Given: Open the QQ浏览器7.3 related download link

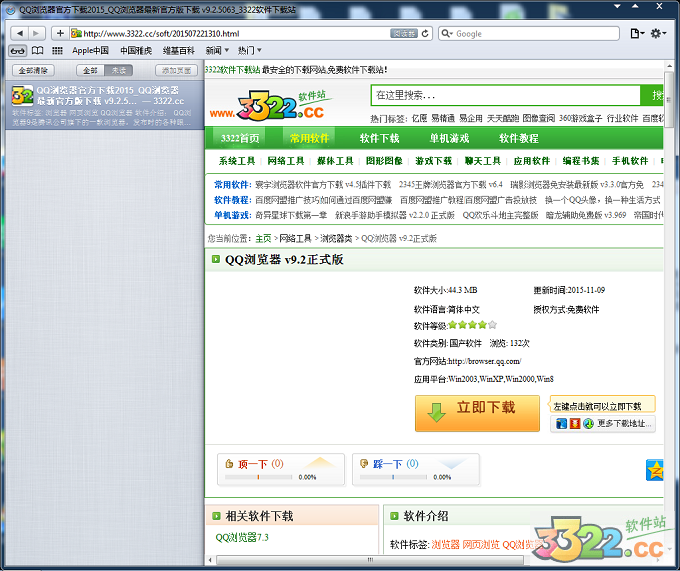Looking at the screenshot, I should [242, 538].
